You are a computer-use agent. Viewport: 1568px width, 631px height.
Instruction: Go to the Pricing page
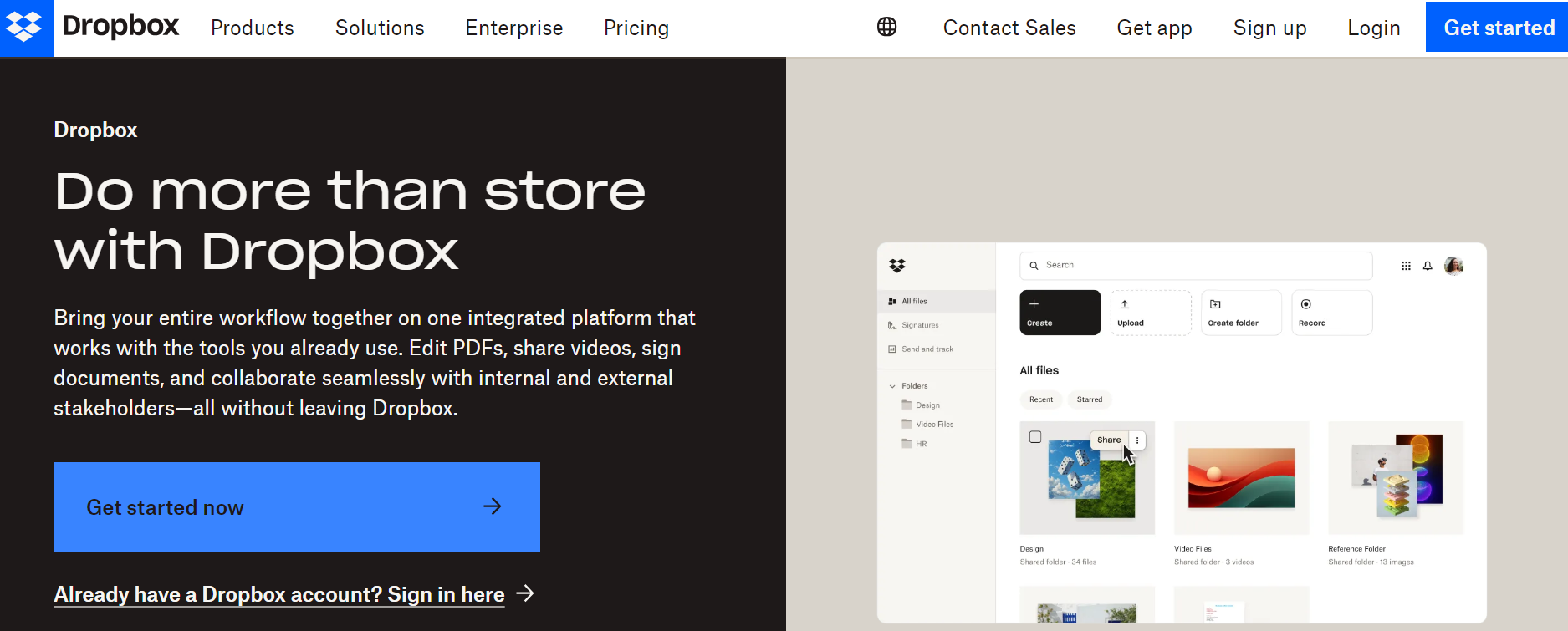(x=636, y=28)
